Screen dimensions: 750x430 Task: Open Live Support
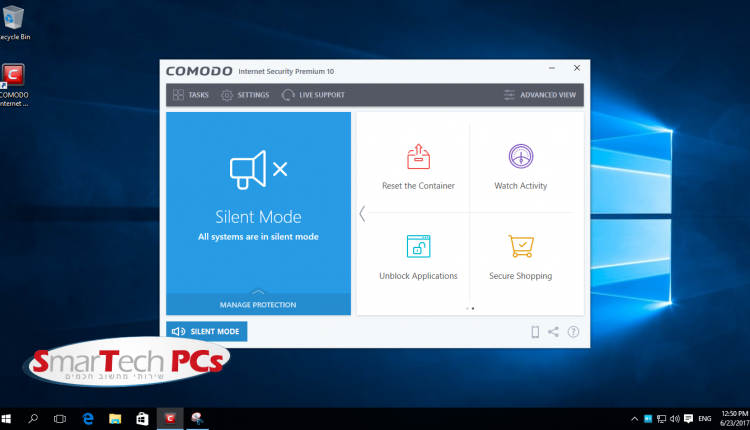click(x=313, y=95)
